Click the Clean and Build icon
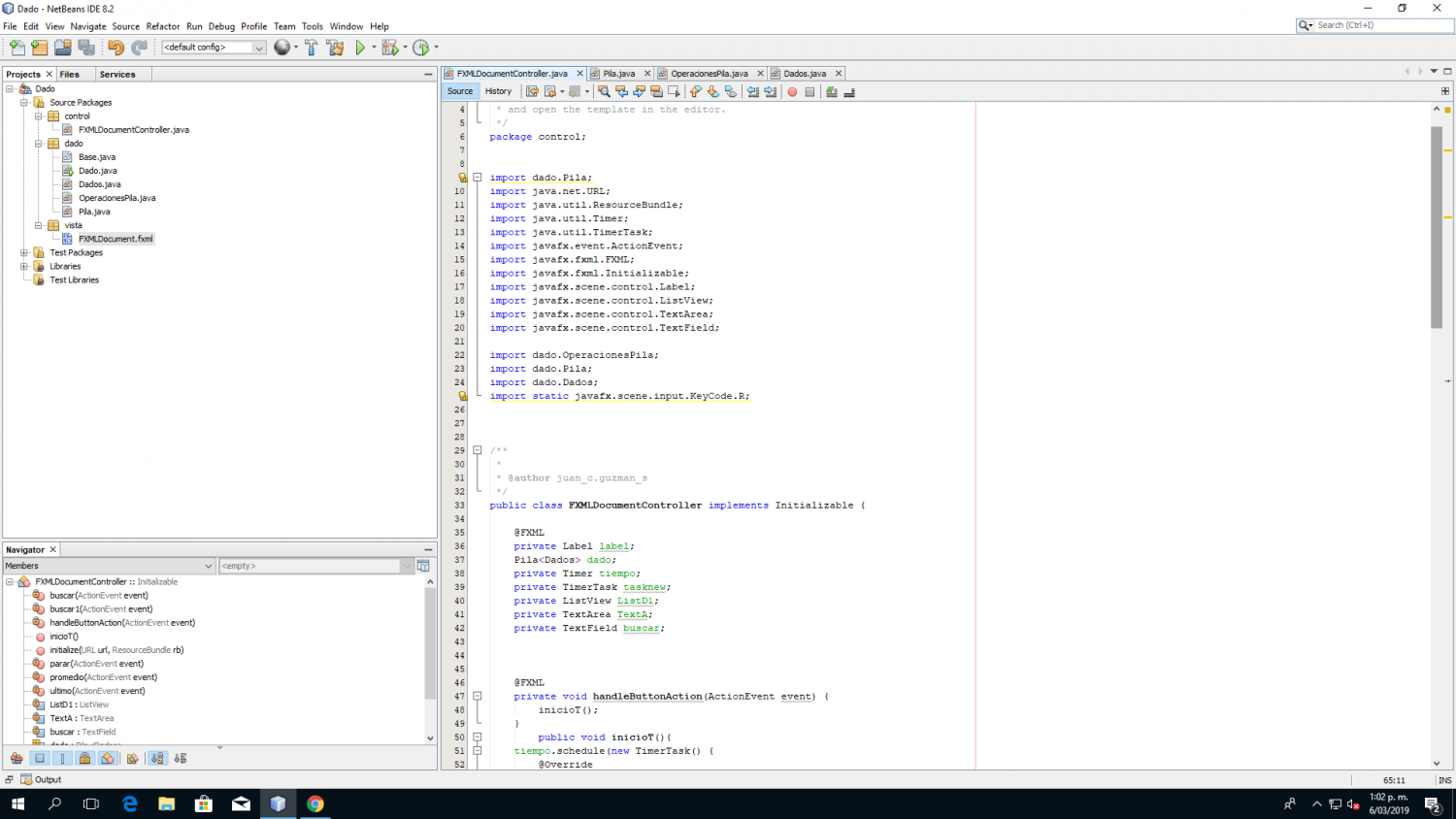1456x819 pixels. tap(335, 48)
